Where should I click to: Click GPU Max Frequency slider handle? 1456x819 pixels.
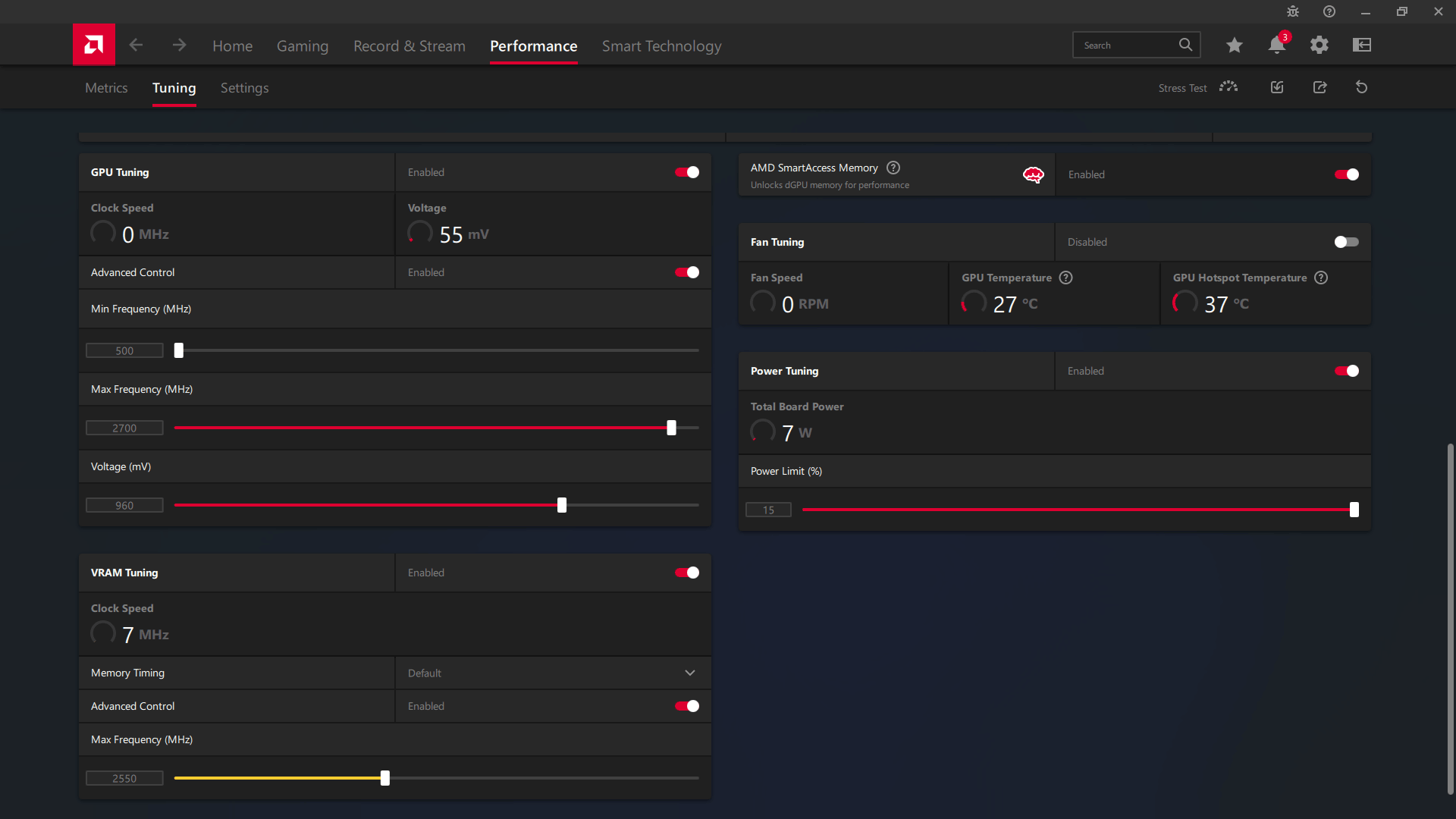tap(671, 428)
